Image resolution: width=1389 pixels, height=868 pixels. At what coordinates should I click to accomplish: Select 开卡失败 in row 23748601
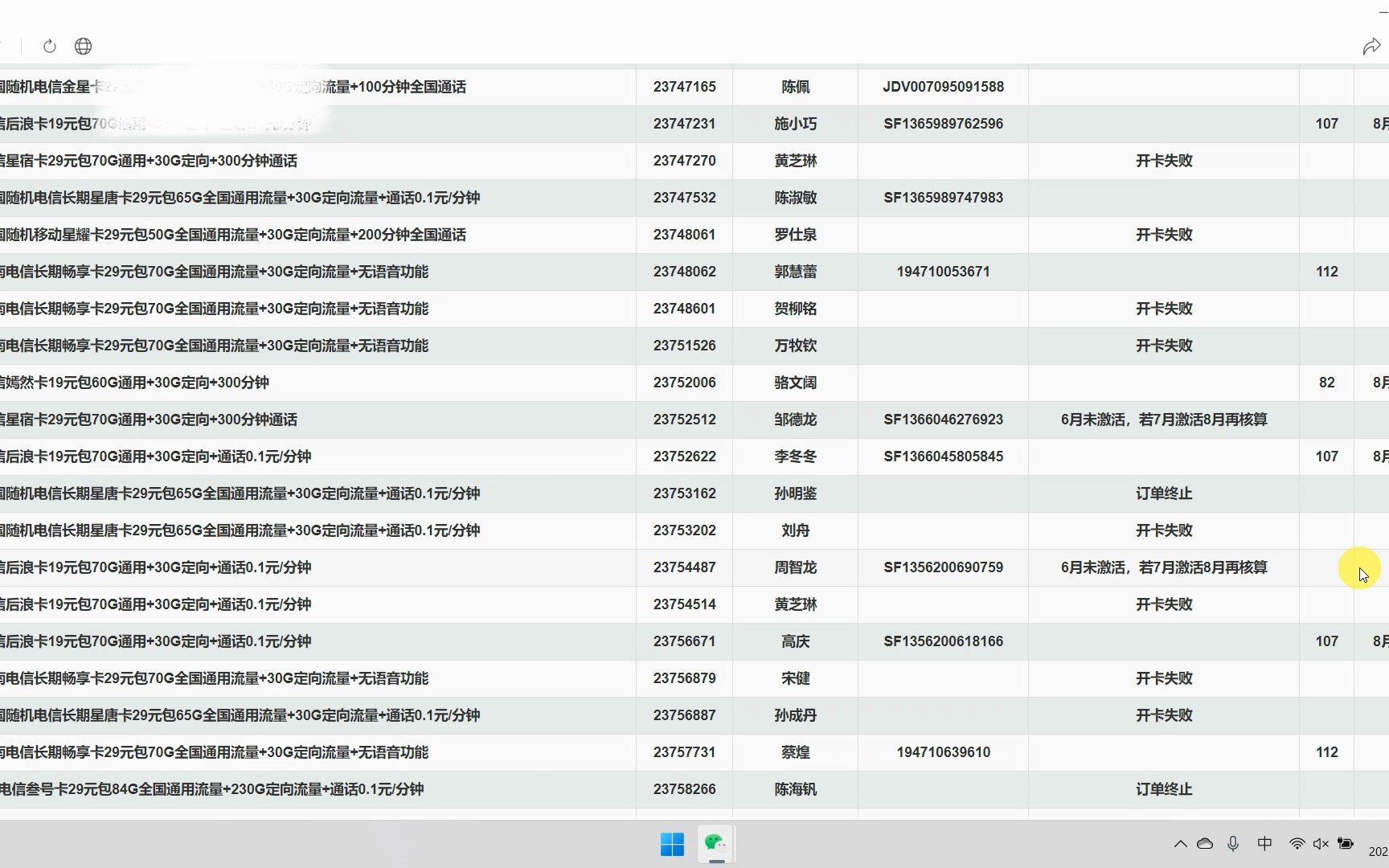(1164, 309)
